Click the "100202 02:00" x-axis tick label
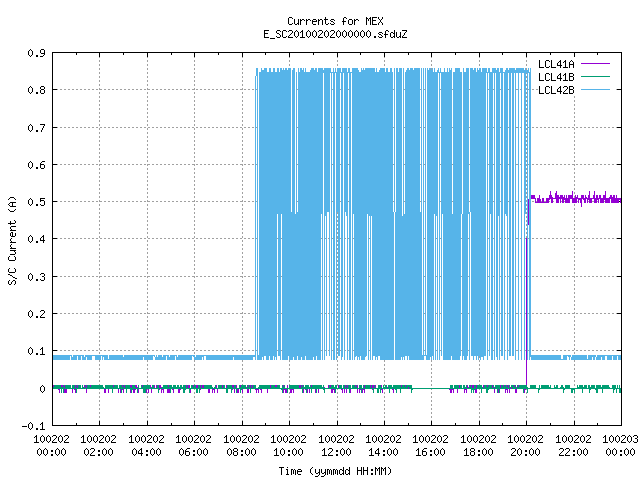This screenshot has height=480, width=640. pos(98,446)
